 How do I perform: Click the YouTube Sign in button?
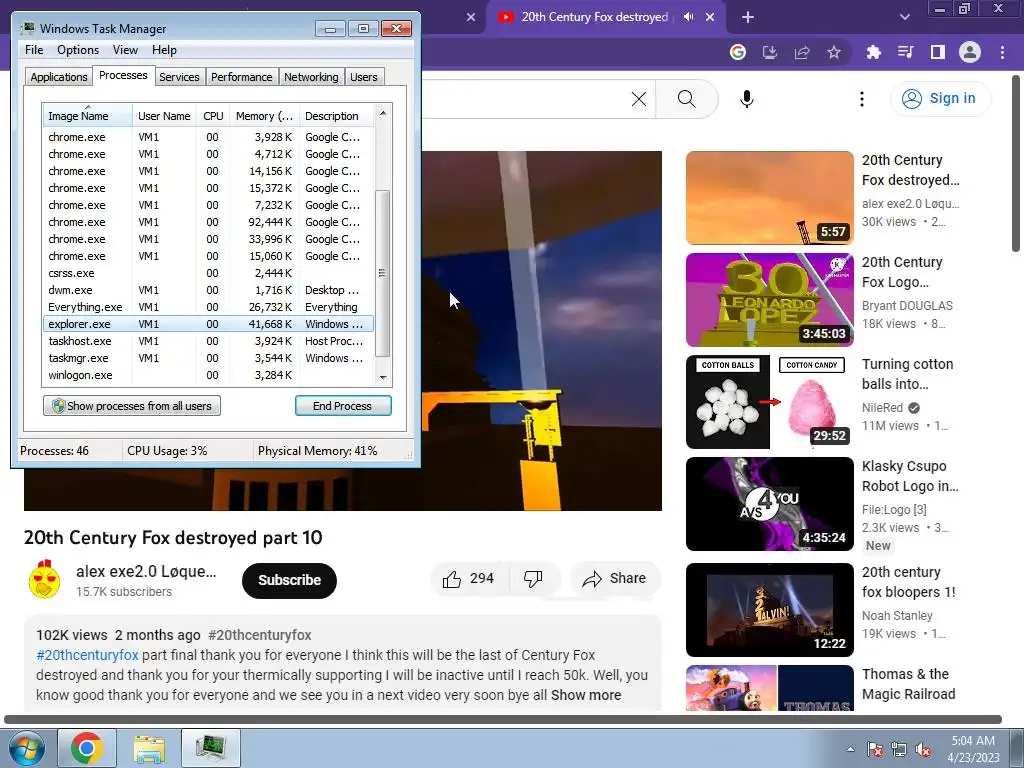click(x=940, y=99)
